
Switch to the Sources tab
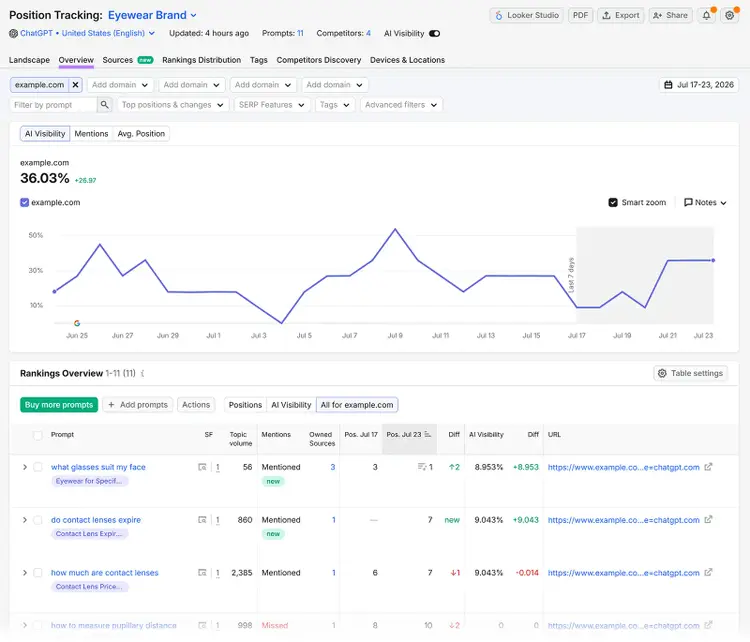[118, 60]
